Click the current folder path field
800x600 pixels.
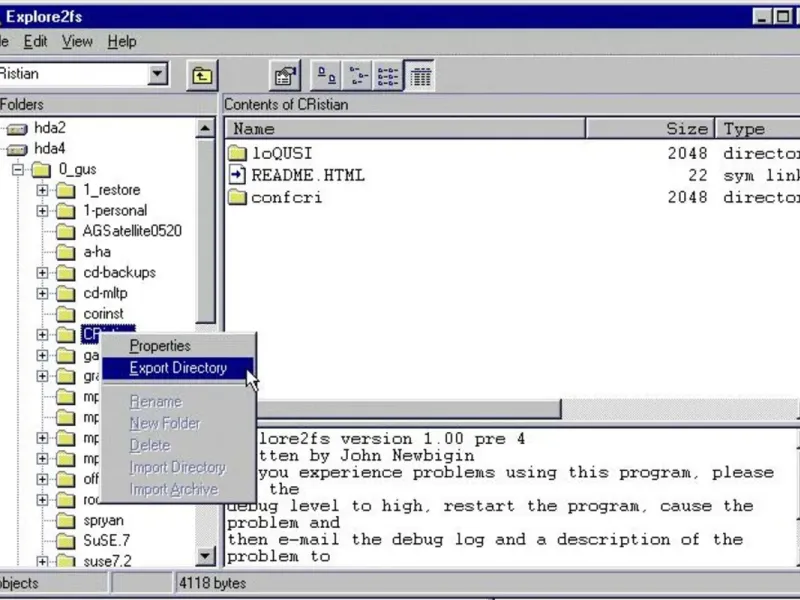click(74, 74)
